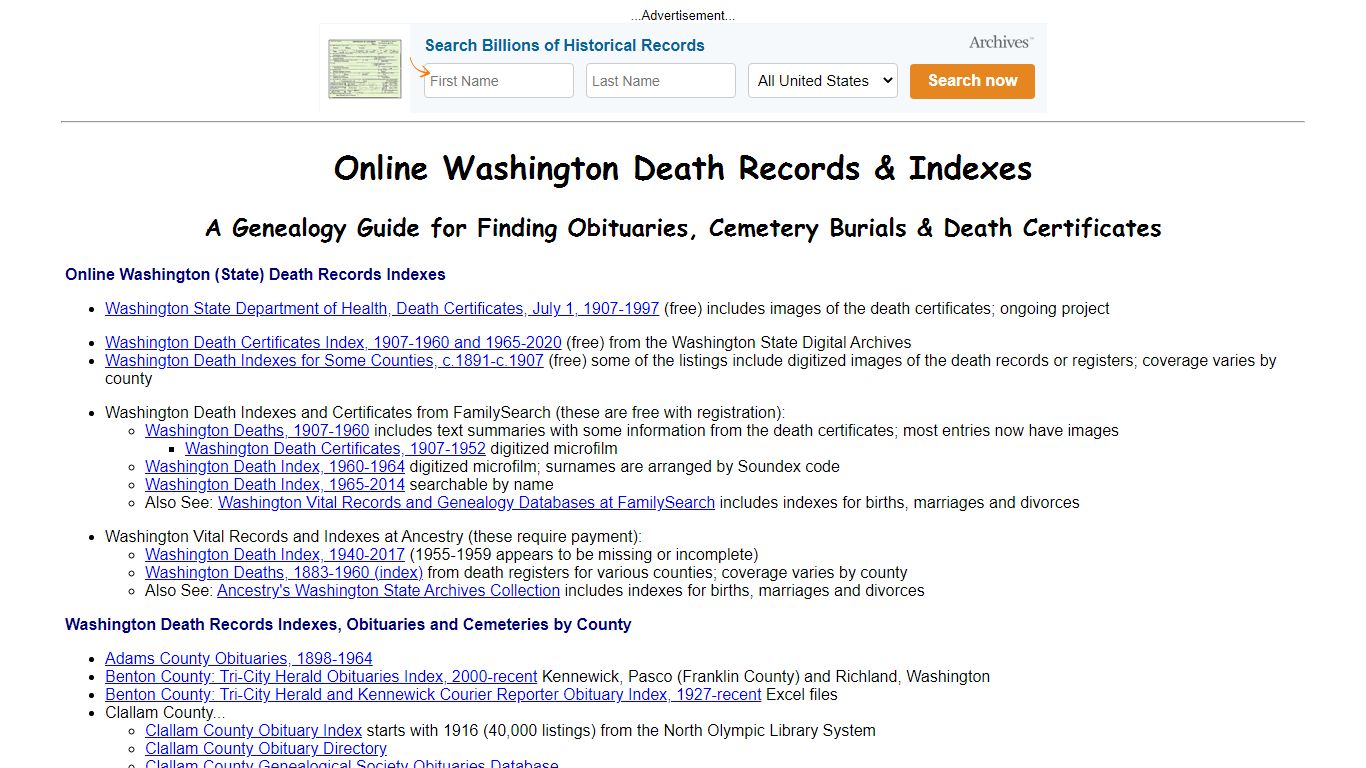Open Ancestry's Washington State Archives Collection link
1366x768 pixels.
point(388,590)
